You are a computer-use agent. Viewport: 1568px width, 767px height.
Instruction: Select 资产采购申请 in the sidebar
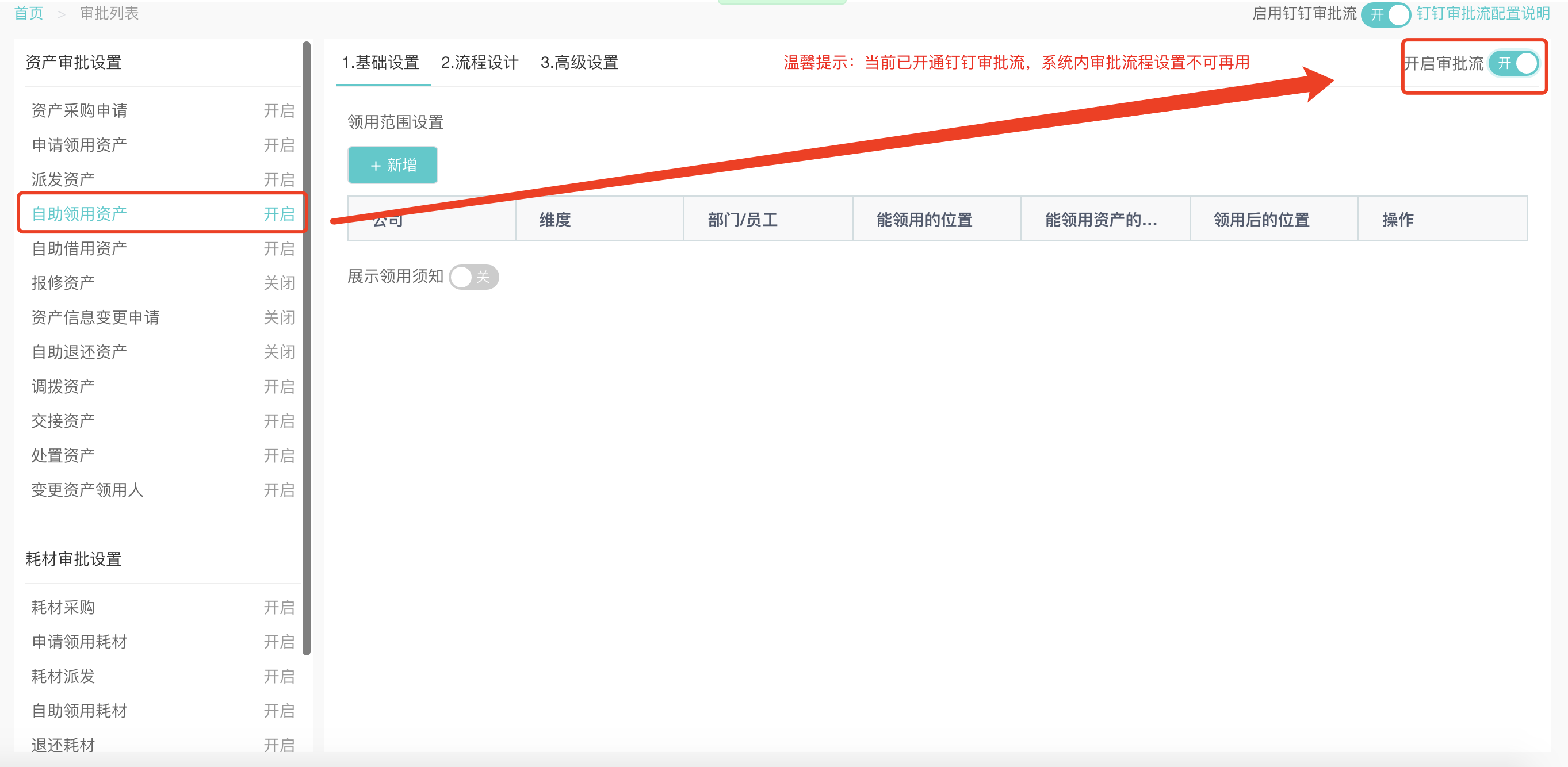(79, 111)
